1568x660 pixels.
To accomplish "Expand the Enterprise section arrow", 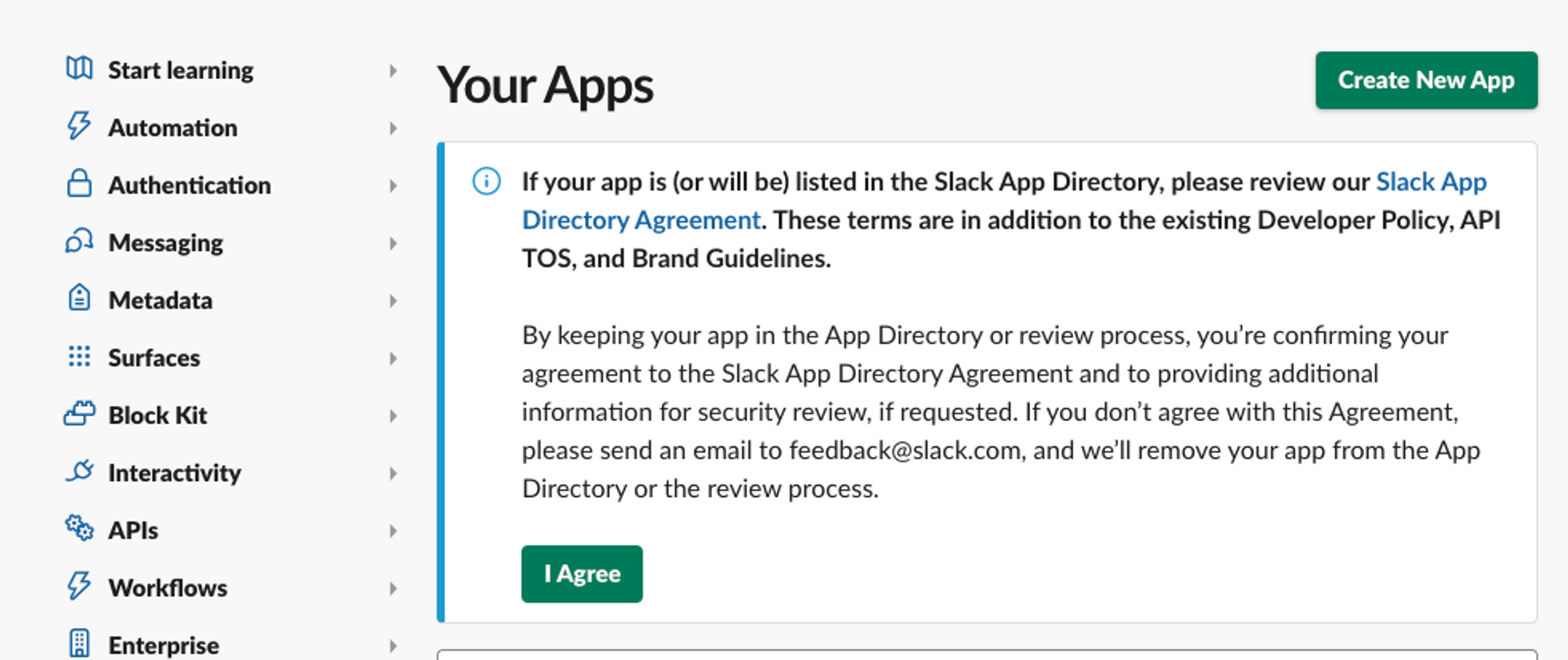I will (393, 646).
